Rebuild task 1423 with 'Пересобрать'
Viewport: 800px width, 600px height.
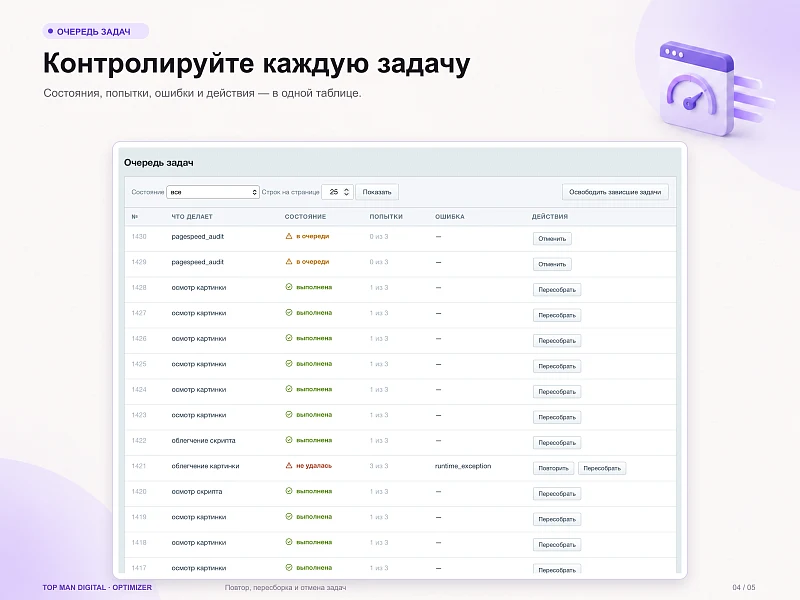pos(557,417)
